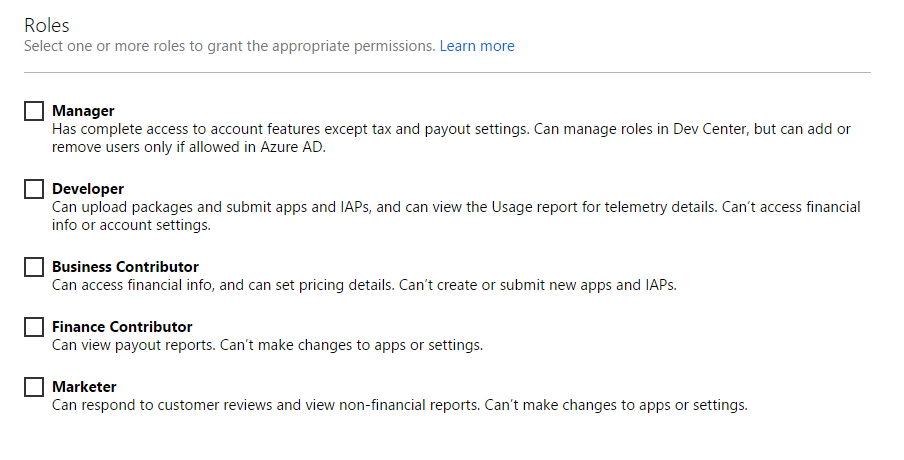904x460 pixels.
Task: Click the Finance Contributor label text
Action: [122, 327]
